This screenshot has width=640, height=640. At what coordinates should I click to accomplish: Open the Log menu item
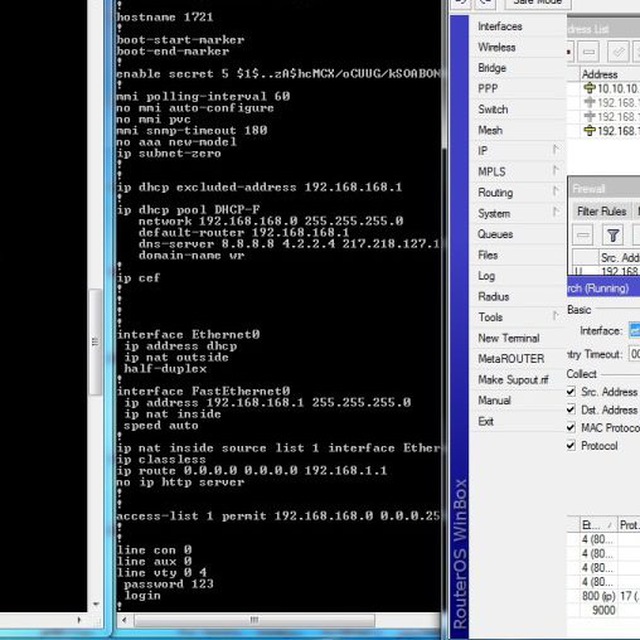point(486,276)
